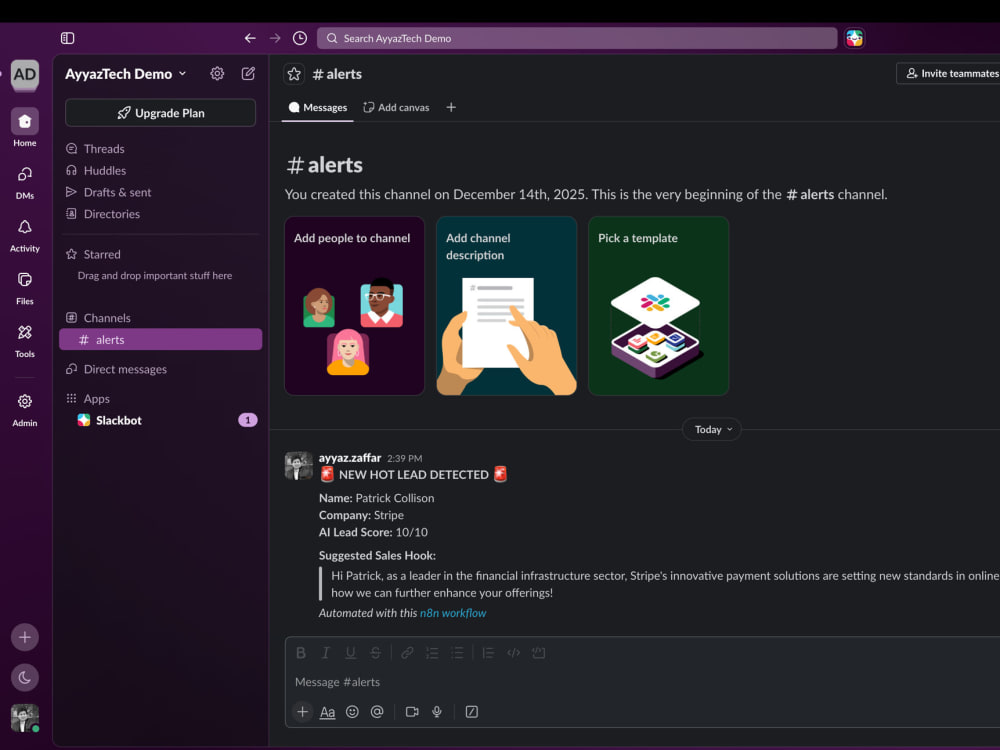Go back with the left arrow
The height and width of the screenshot is (750, 1000).
[250, 38]
